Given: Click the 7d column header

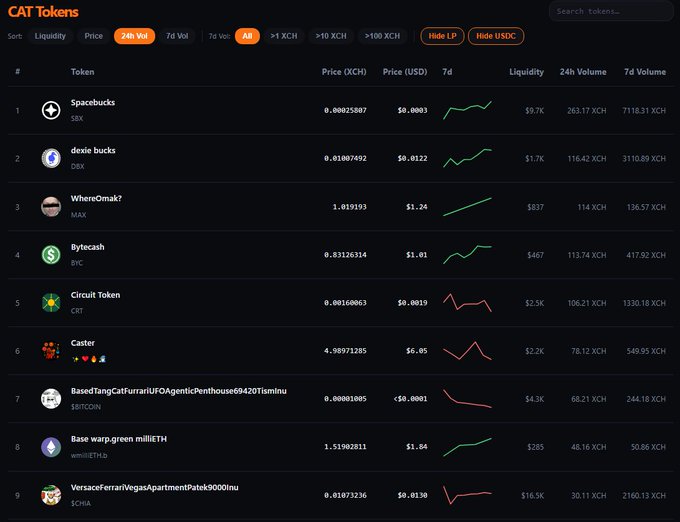Looking at the screenshot, I should coord(447,72).
